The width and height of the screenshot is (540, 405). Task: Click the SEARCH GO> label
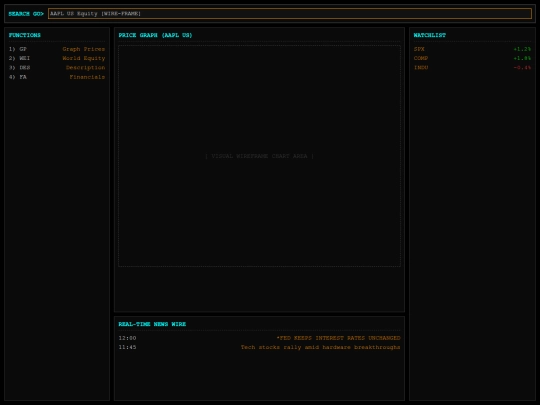(x=26, y=14)
